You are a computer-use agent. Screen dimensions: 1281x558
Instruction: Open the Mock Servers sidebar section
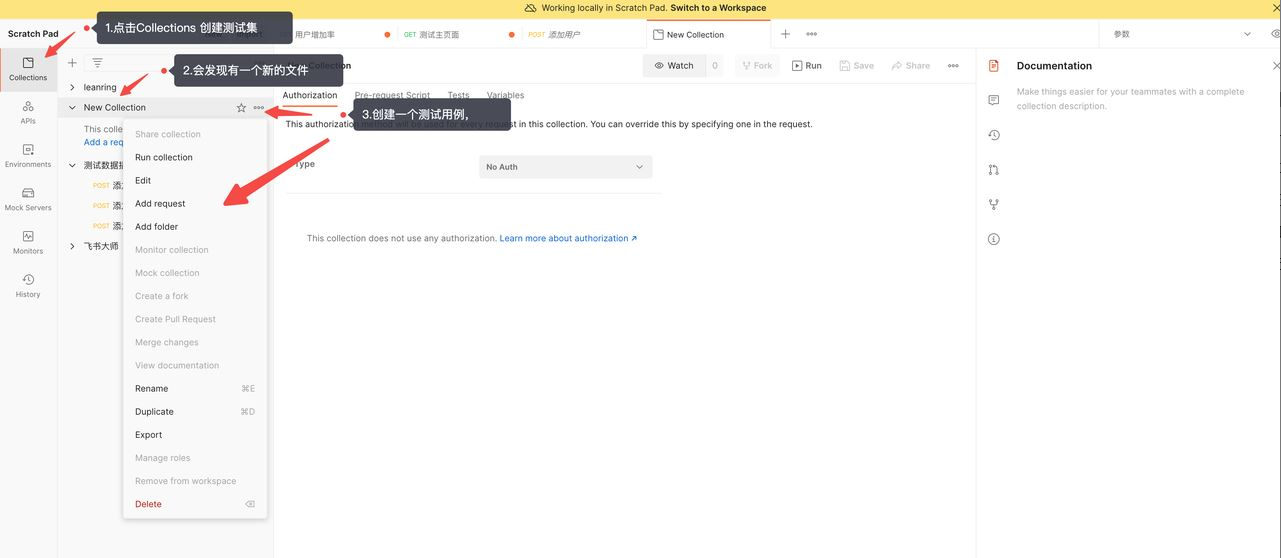tap(28, 199)
